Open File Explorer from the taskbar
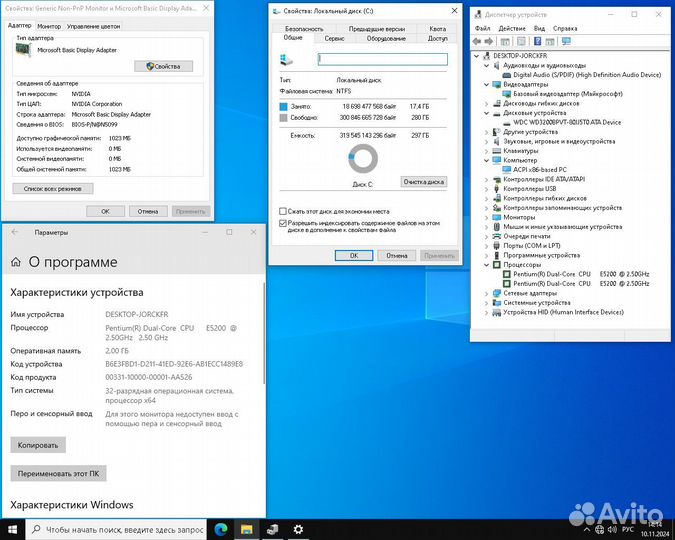The height and width of the screenshot is (540, 675). click(x=245, y=529)
